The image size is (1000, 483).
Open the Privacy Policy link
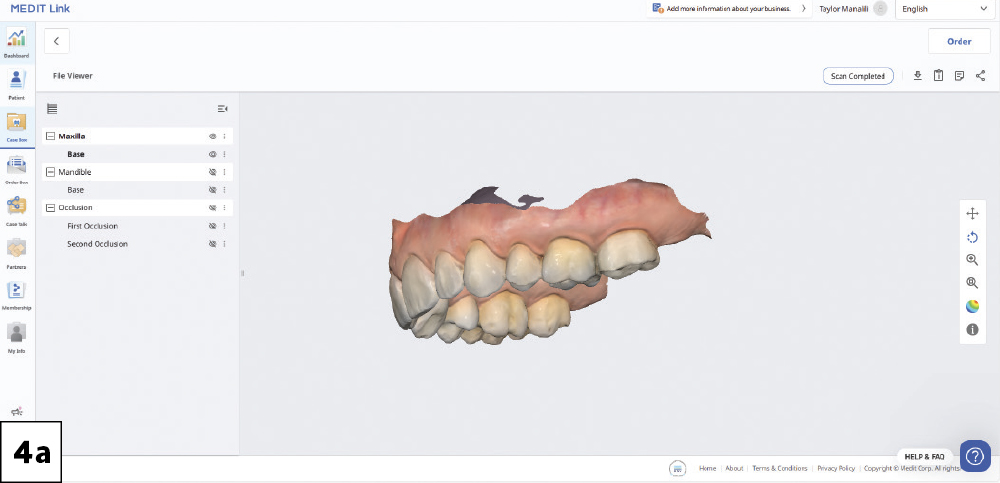[836, 468]
